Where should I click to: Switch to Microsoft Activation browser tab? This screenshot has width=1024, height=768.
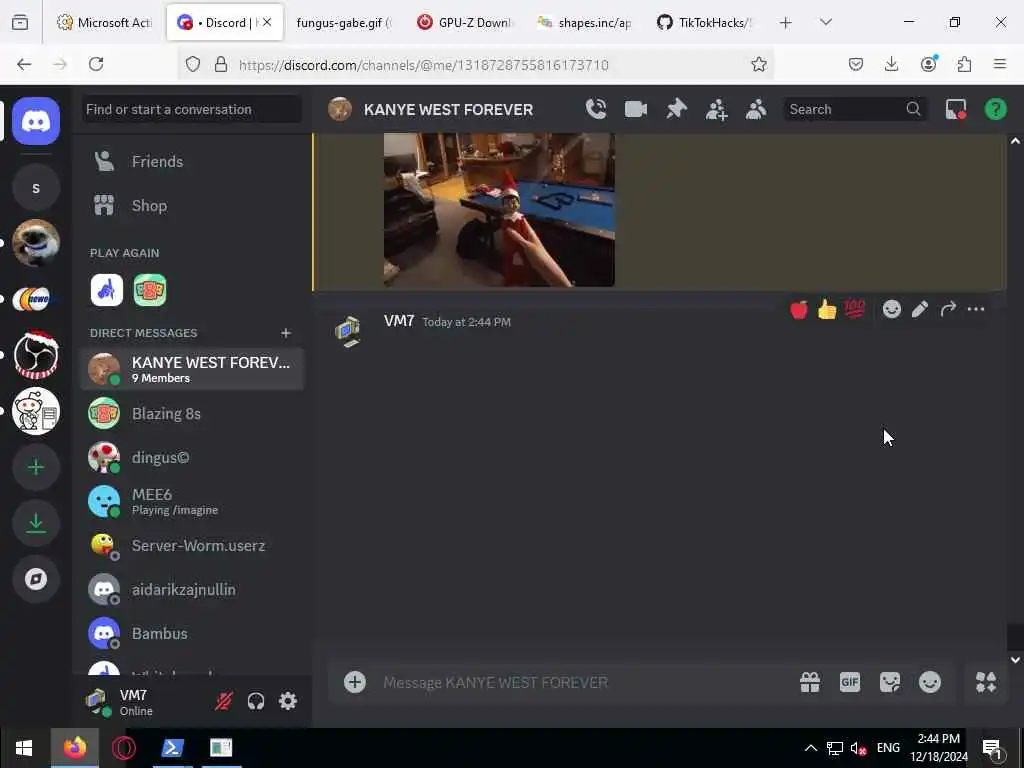104,22
